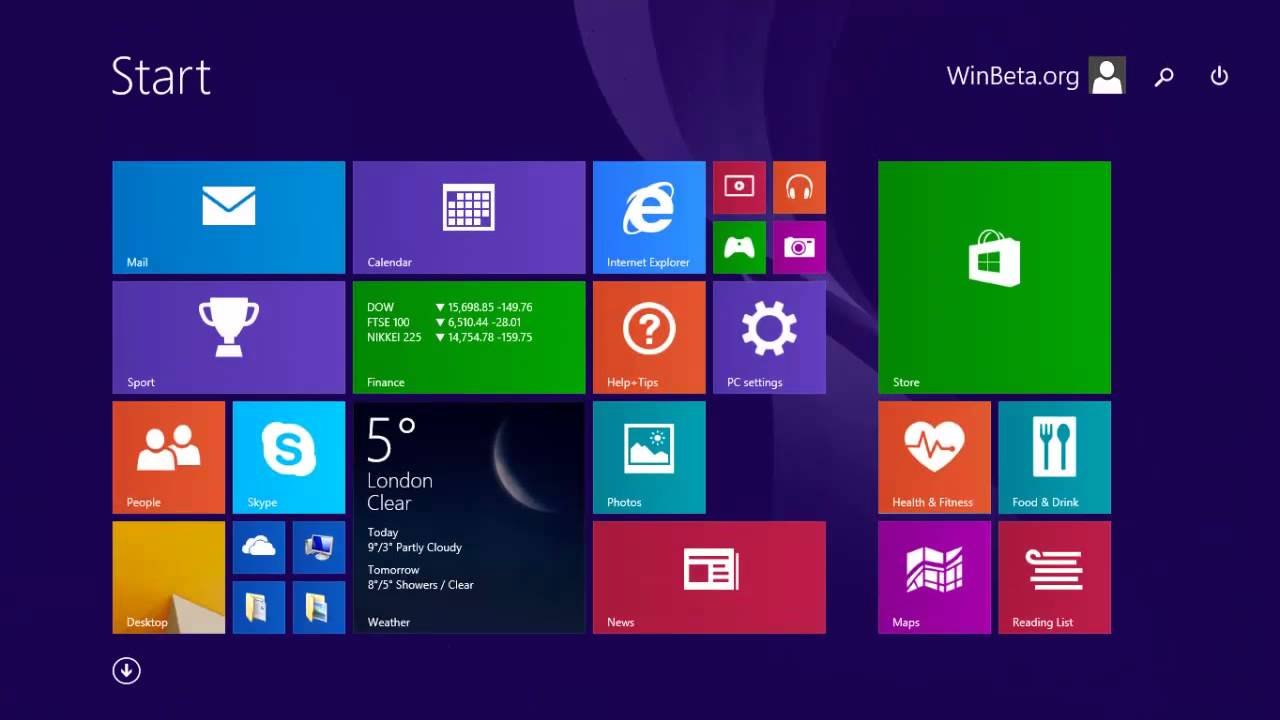Image resolution: width=1280 pixels, height=720 pixels.
Task: Switch to the Desktop tile
Action: click(x=169, y=577)
